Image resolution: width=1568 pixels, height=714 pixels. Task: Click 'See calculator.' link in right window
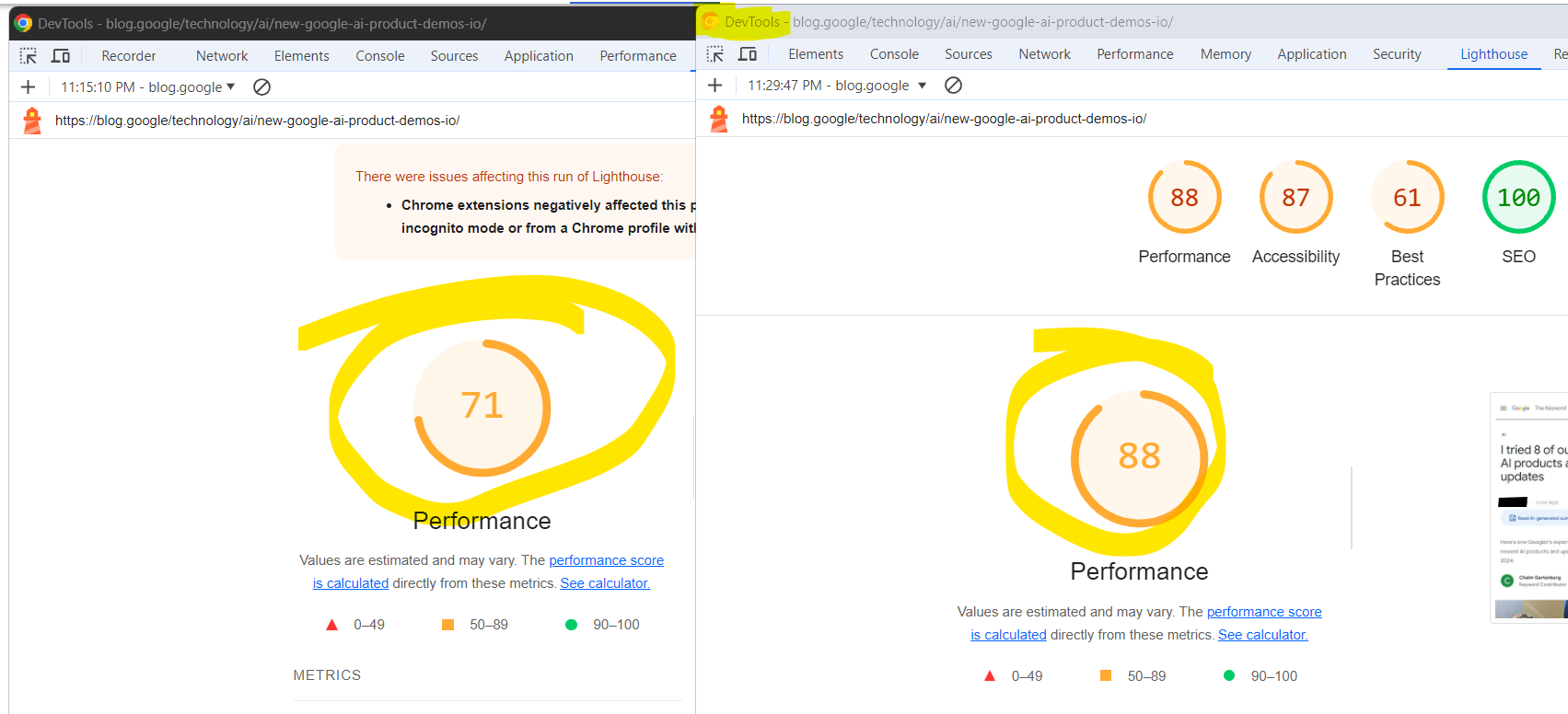(1263, 635)
